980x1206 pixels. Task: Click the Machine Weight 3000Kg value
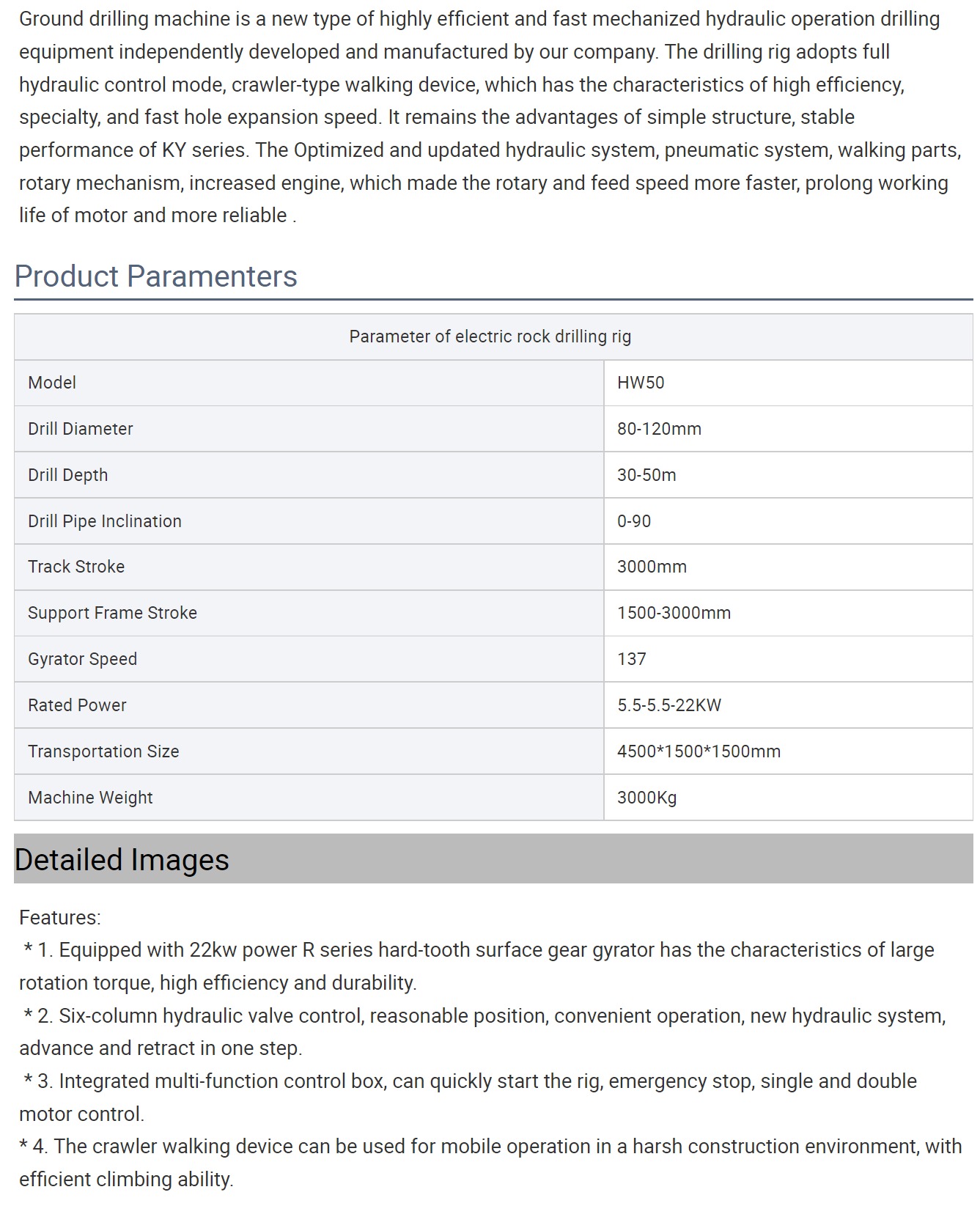click(646, 798)
